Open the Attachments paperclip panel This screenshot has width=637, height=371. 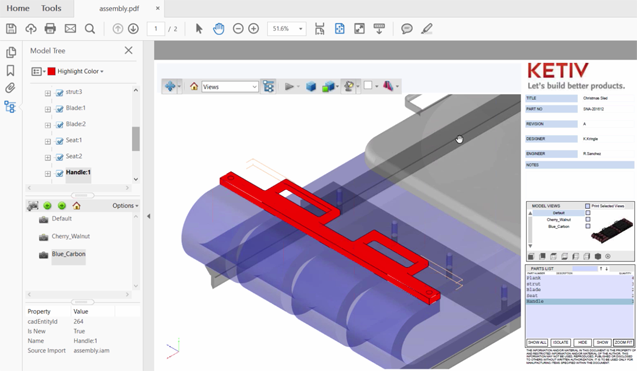tap(11, 88)
